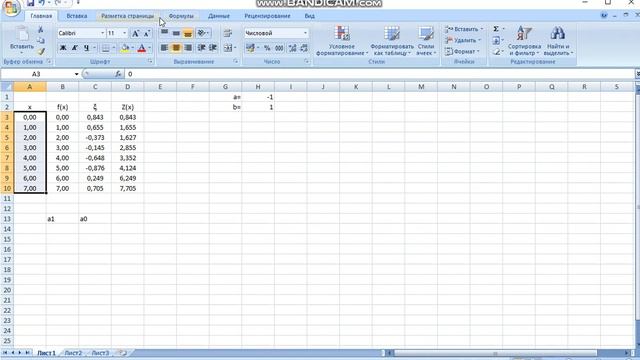Open font size 11 dropdown
Image resolution: width=640 pixels, height=360 pixels.
click(124, 33)
